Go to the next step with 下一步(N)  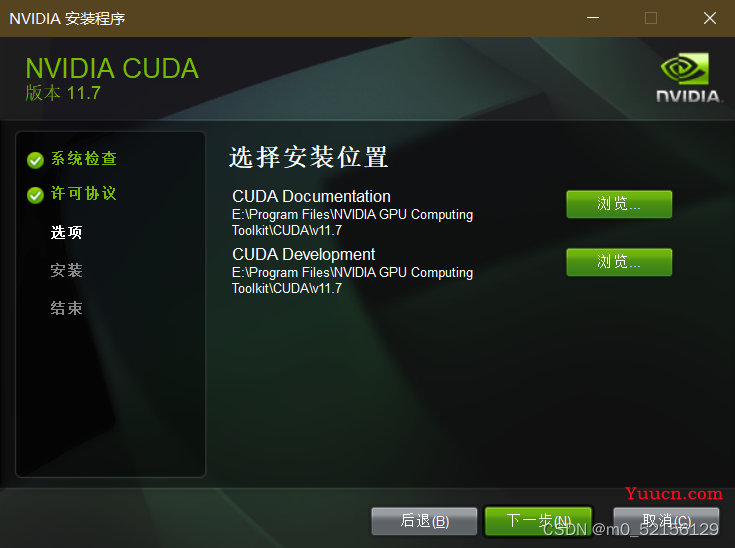click(538, 521)
